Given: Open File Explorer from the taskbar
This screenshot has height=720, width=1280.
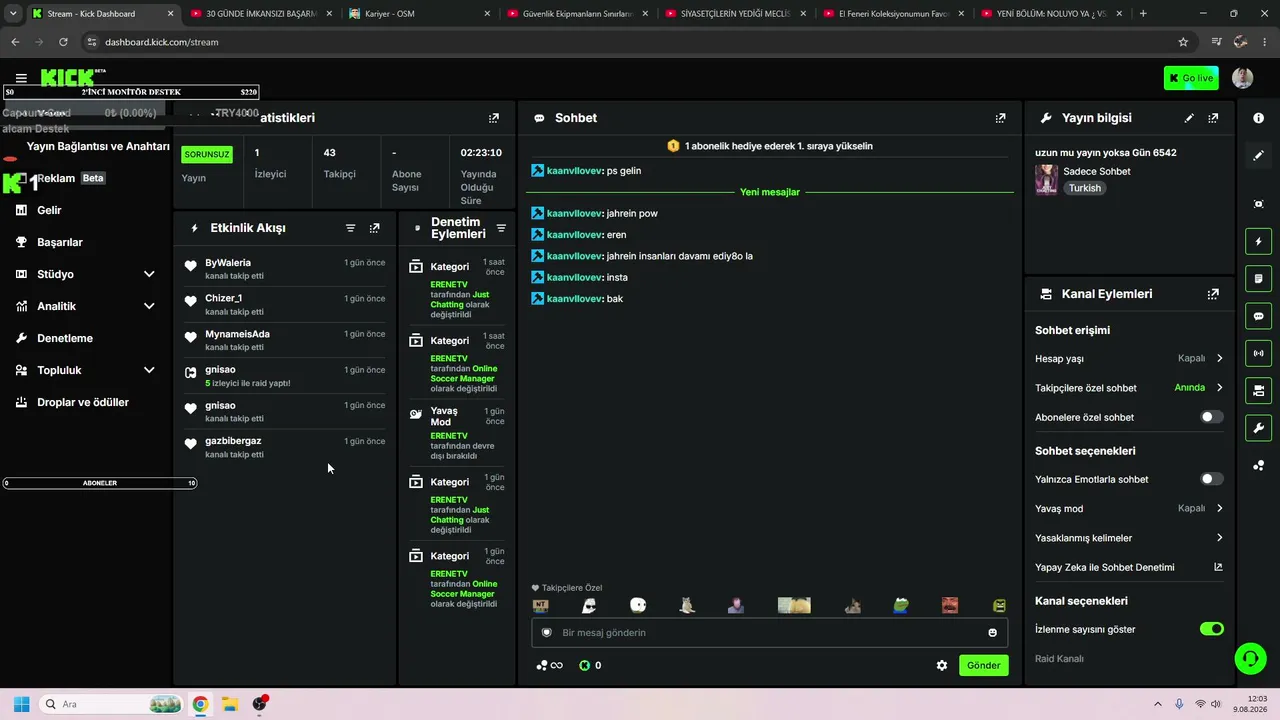Looking at the screenshot, I should 229,704.
